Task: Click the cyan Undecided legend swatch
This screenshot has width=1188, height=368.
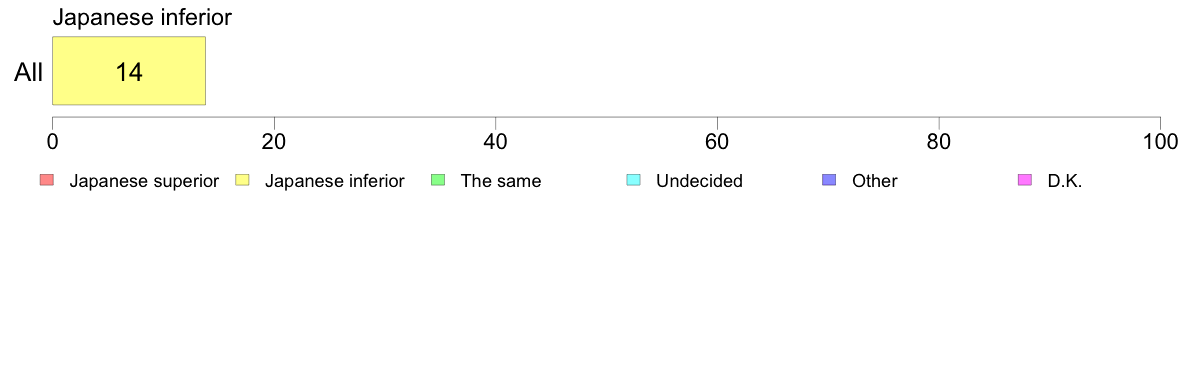Action: coord(633,180)
